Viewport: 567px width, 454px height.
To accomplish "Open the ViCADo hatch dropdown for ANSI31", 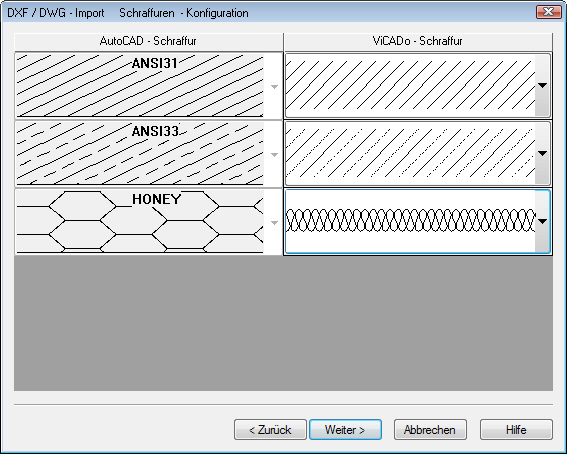I will pyautogui.click(x=542, y=86).
